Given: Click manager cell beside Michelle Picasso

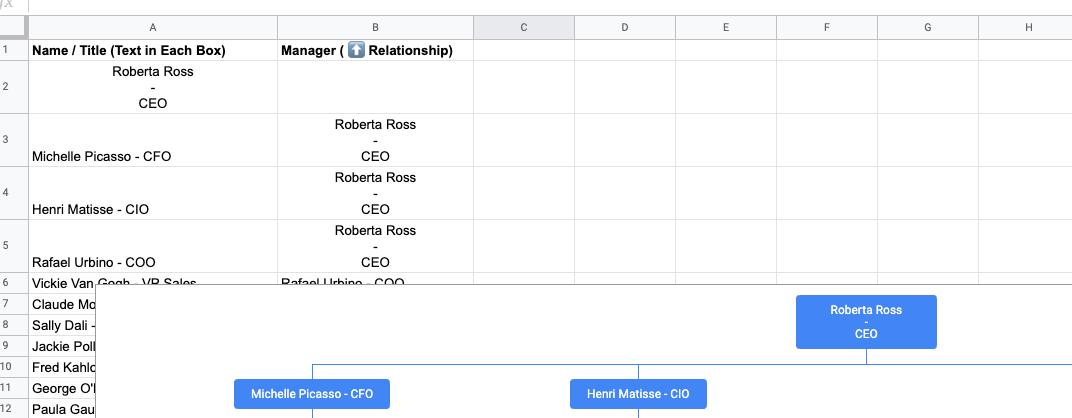Looking at the screenshot, I should pyautogui.click(x=375, y=141).
